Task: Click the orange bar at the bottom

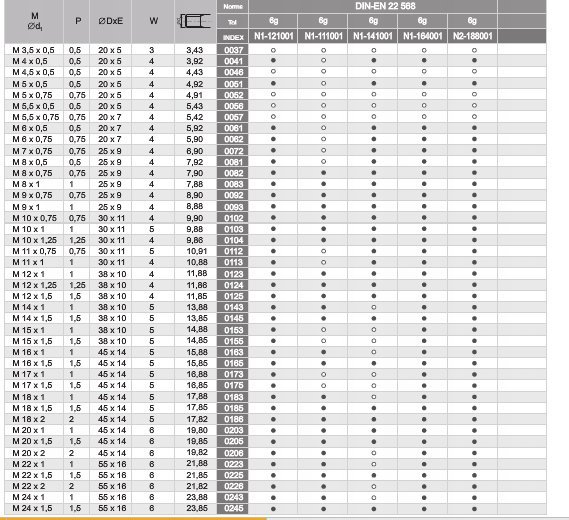Action: [x=134, y=519]
